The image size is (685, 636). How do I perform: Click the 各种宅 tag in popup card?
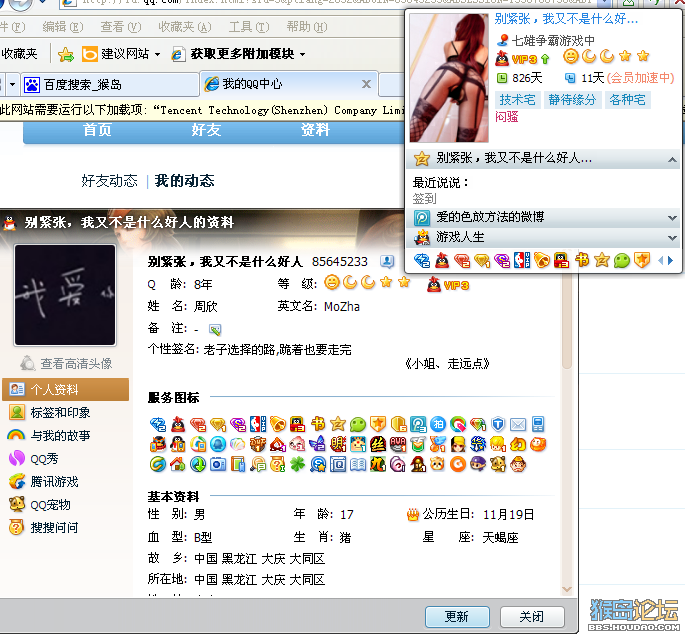[x=627, y=100]
